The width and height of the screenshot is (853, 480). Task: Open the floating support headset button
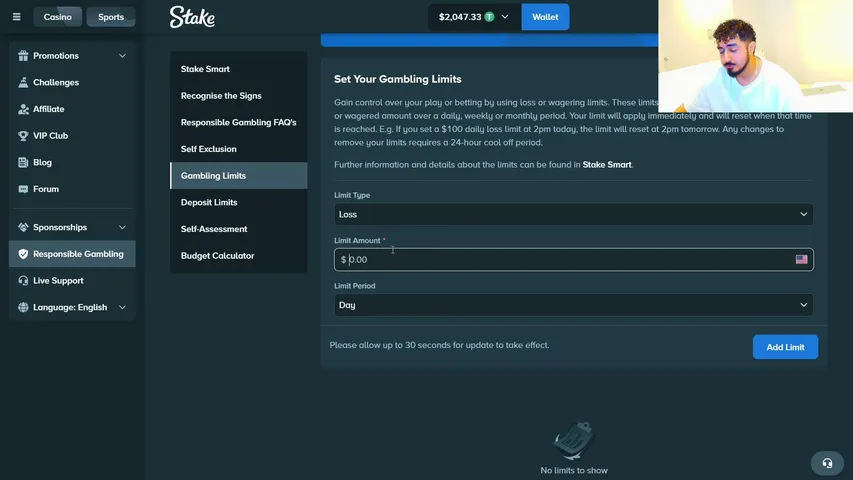click(827, 463)
